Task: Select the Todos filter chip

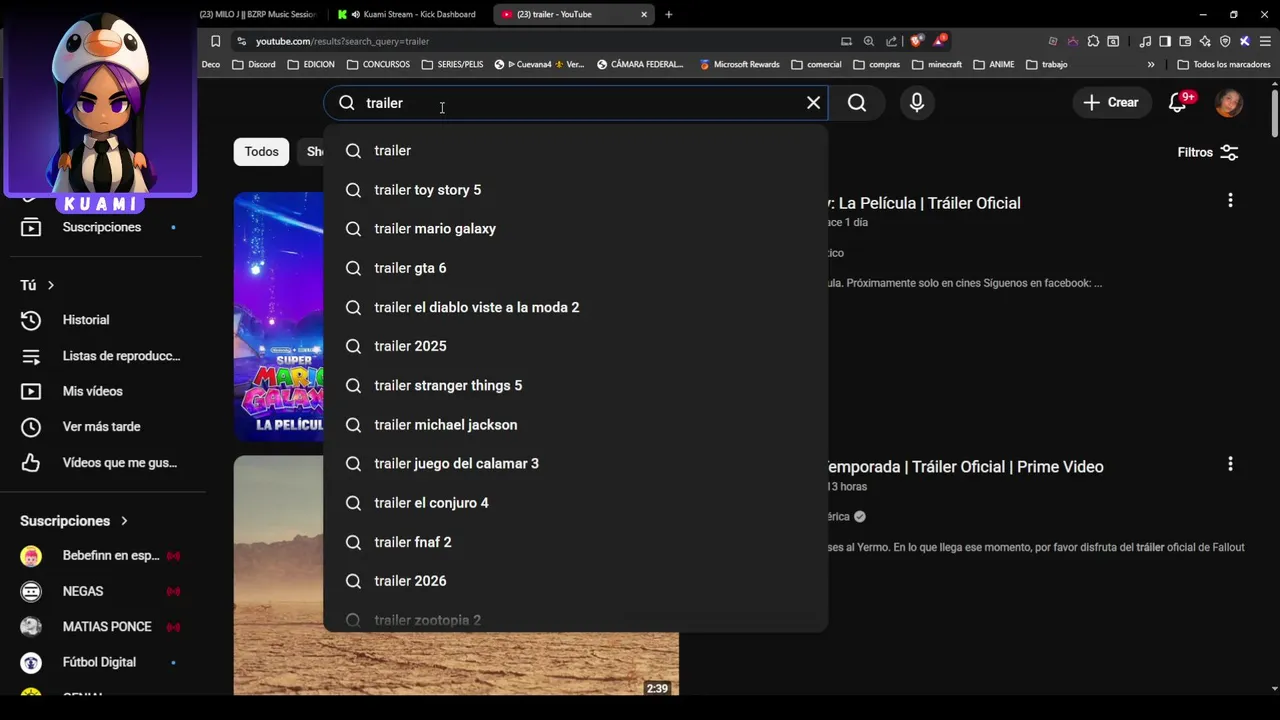Action: coord(261,152)
